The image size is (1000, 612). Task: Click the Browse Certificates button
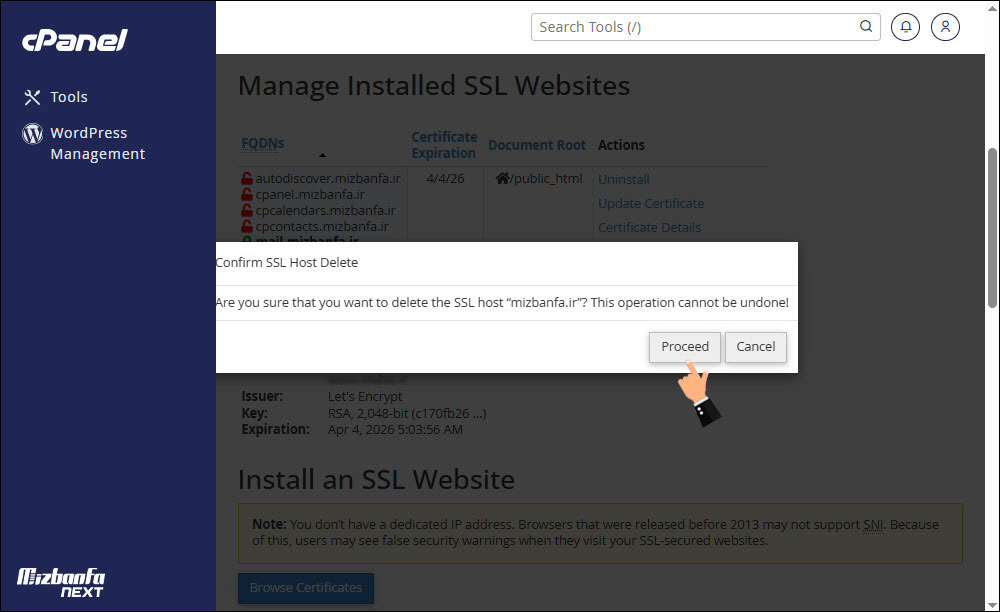point(305,588)
